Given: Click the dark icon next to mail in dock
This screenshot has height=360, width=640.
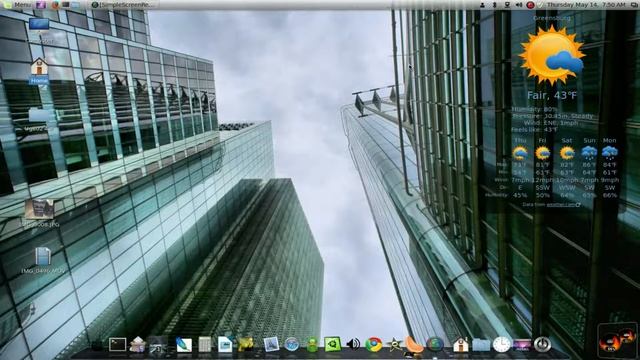Looking at the screenshot, I should [x=158, y=345].
